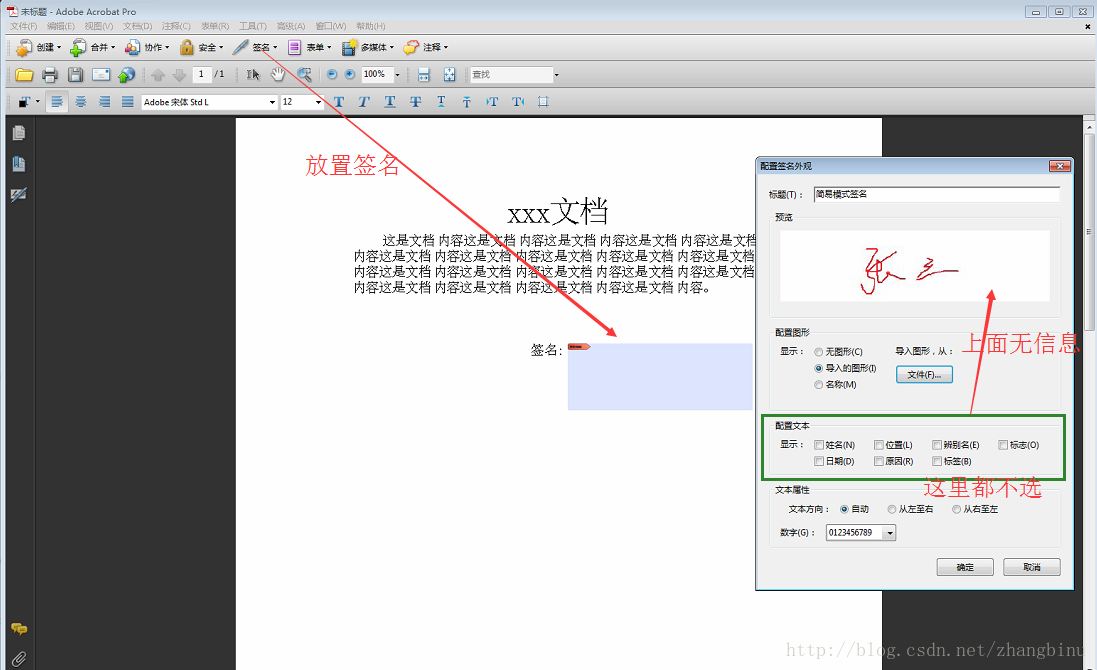
Task: Check the 标志(O) checkbox
Action: [1003, 445]
